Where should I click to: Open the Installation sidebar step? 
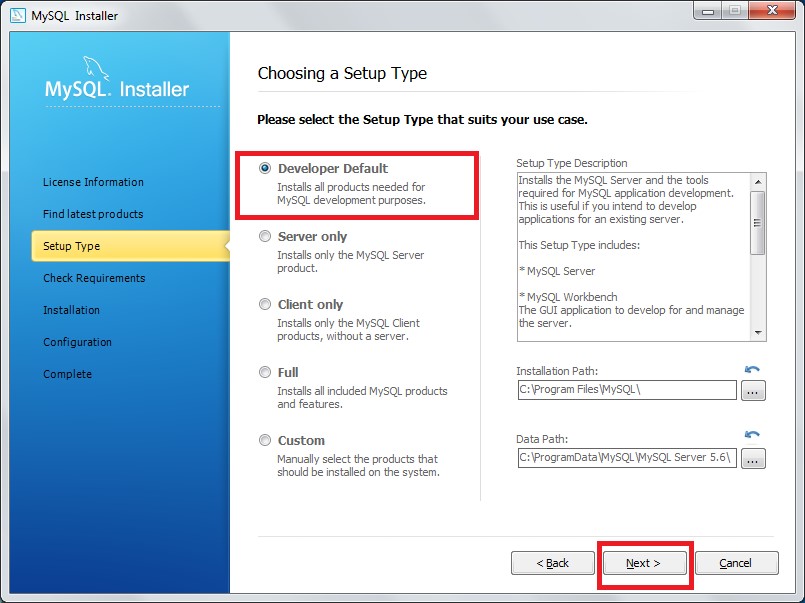click(x=71, y=310)
